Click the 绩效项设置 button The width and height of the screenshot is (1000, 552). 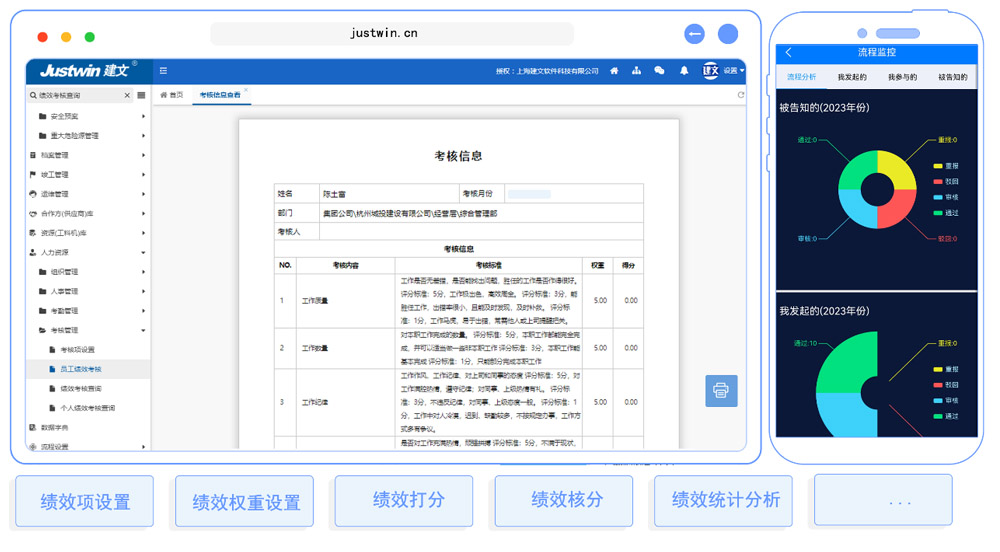[x=85, y=501]
